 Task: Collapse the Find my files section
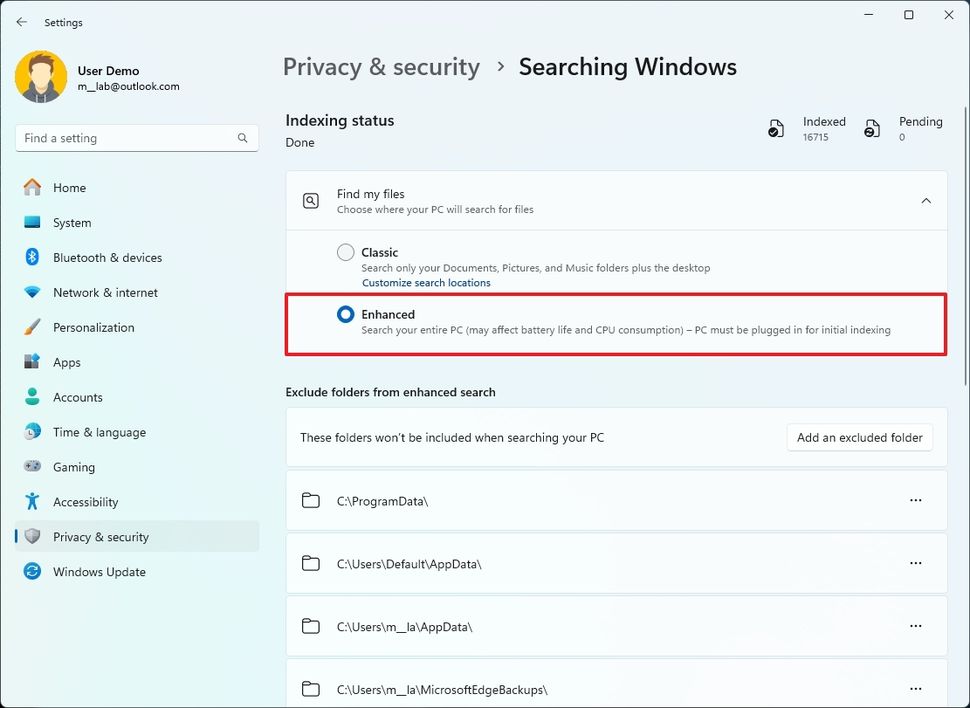(926, 200)
